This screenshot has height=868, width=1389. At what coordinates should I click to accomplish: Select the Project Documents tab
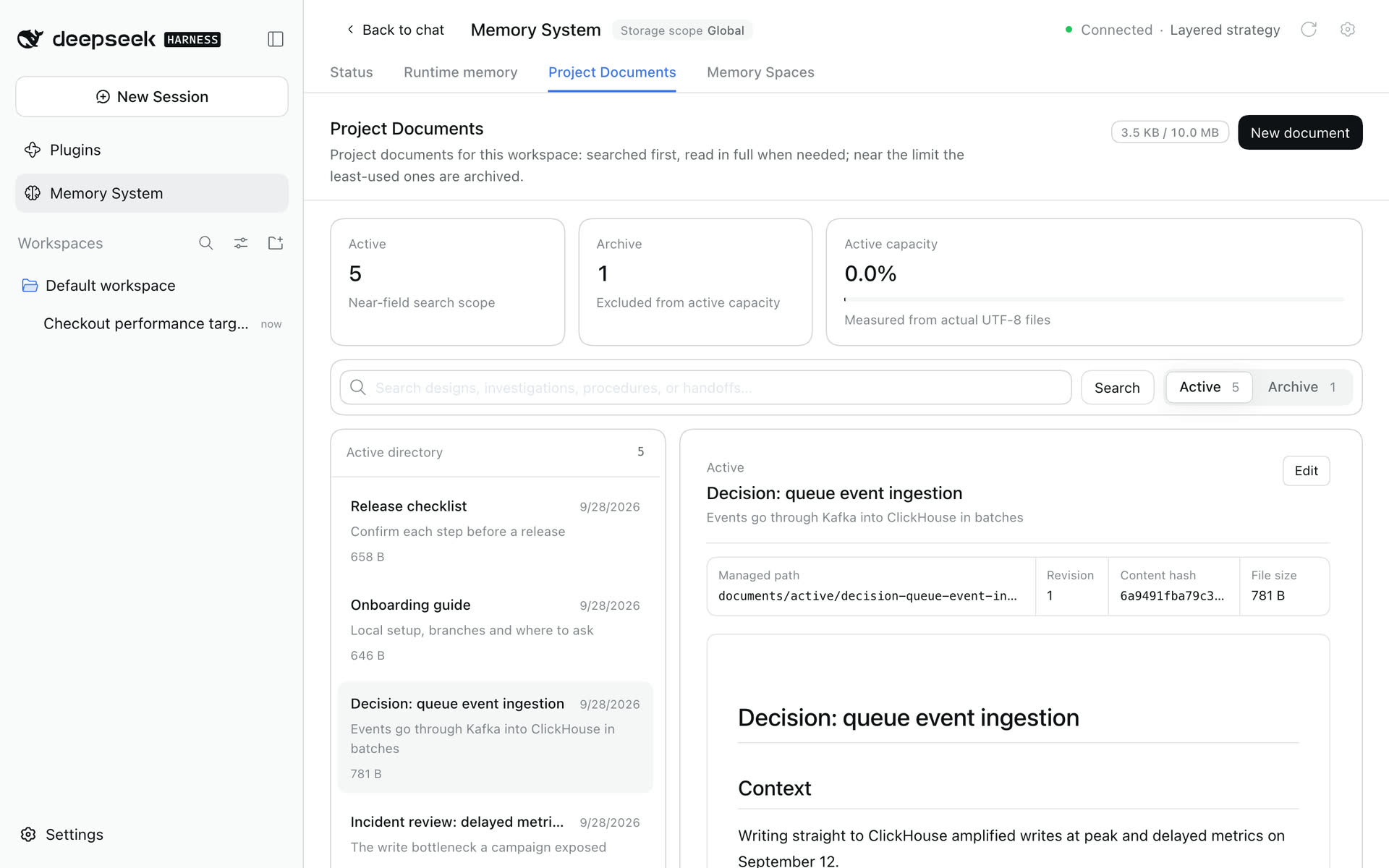click(612, 72)
